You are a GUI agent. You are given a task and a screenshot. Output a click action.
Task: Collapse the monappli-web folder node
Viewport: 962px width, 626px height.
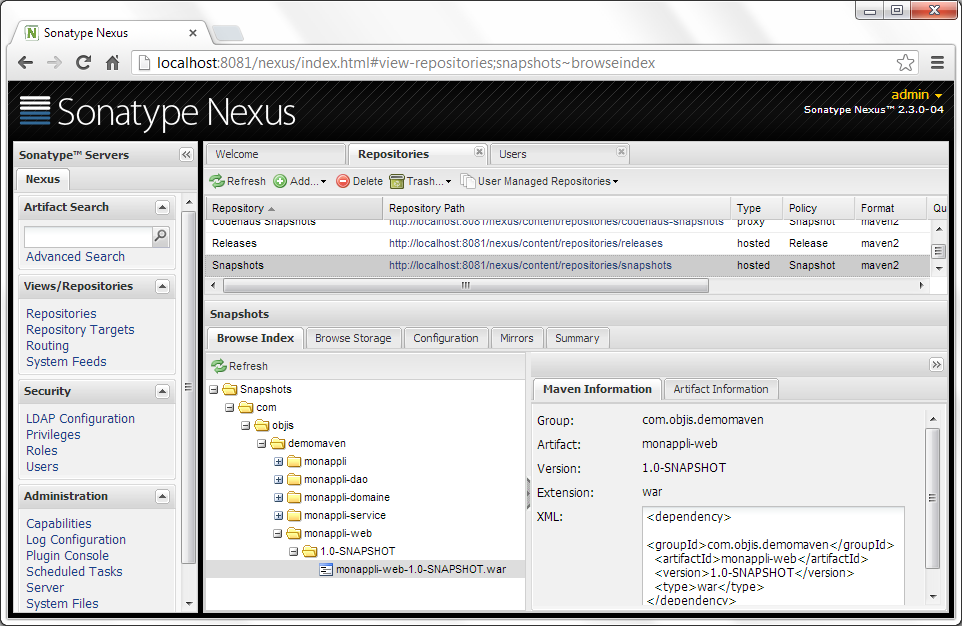tap(277, 533)
